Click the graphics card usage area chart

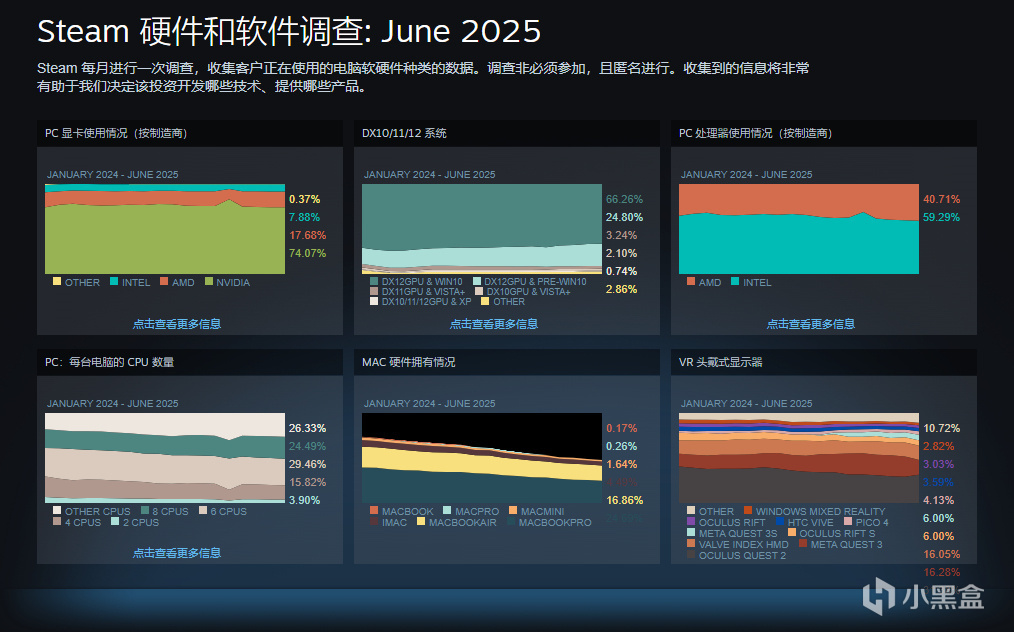pos(165,228)
